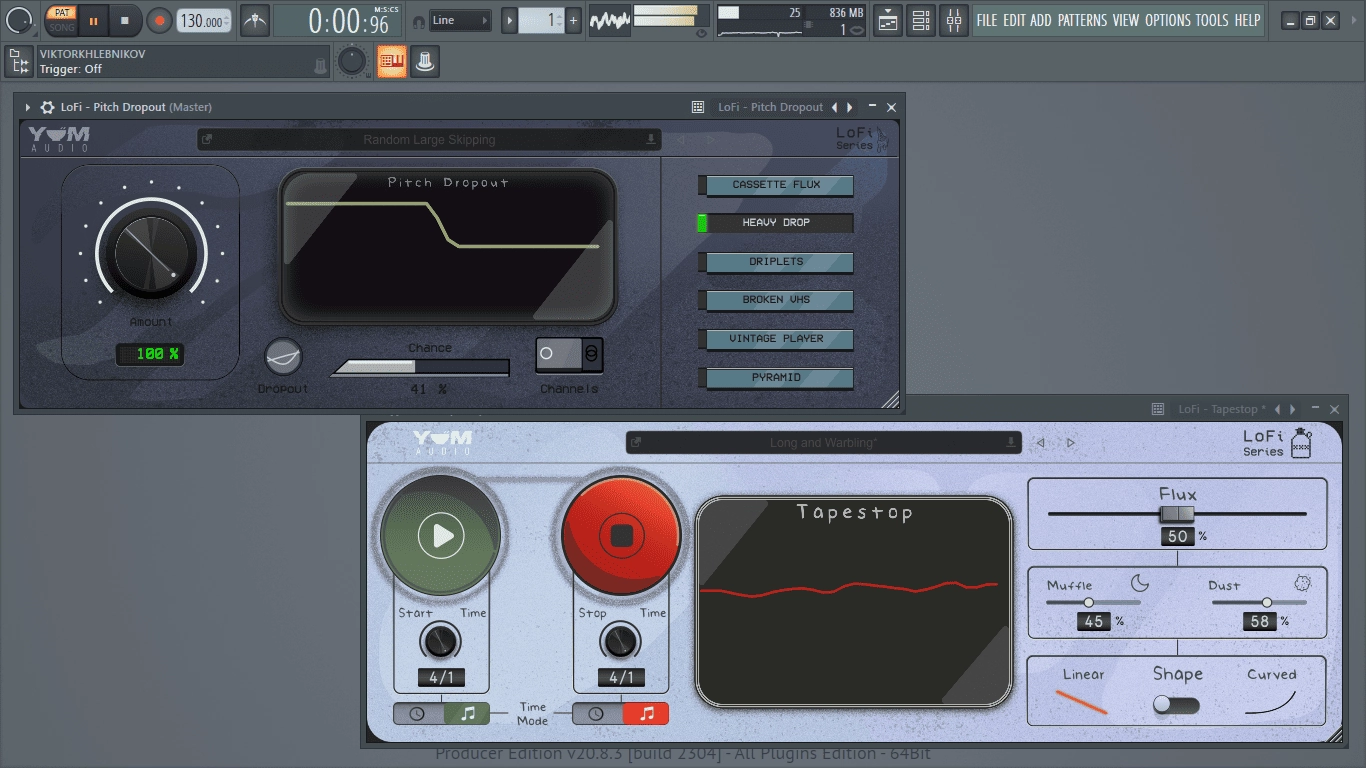Open Long and Warbling preset dropdown

coord(823,443)
